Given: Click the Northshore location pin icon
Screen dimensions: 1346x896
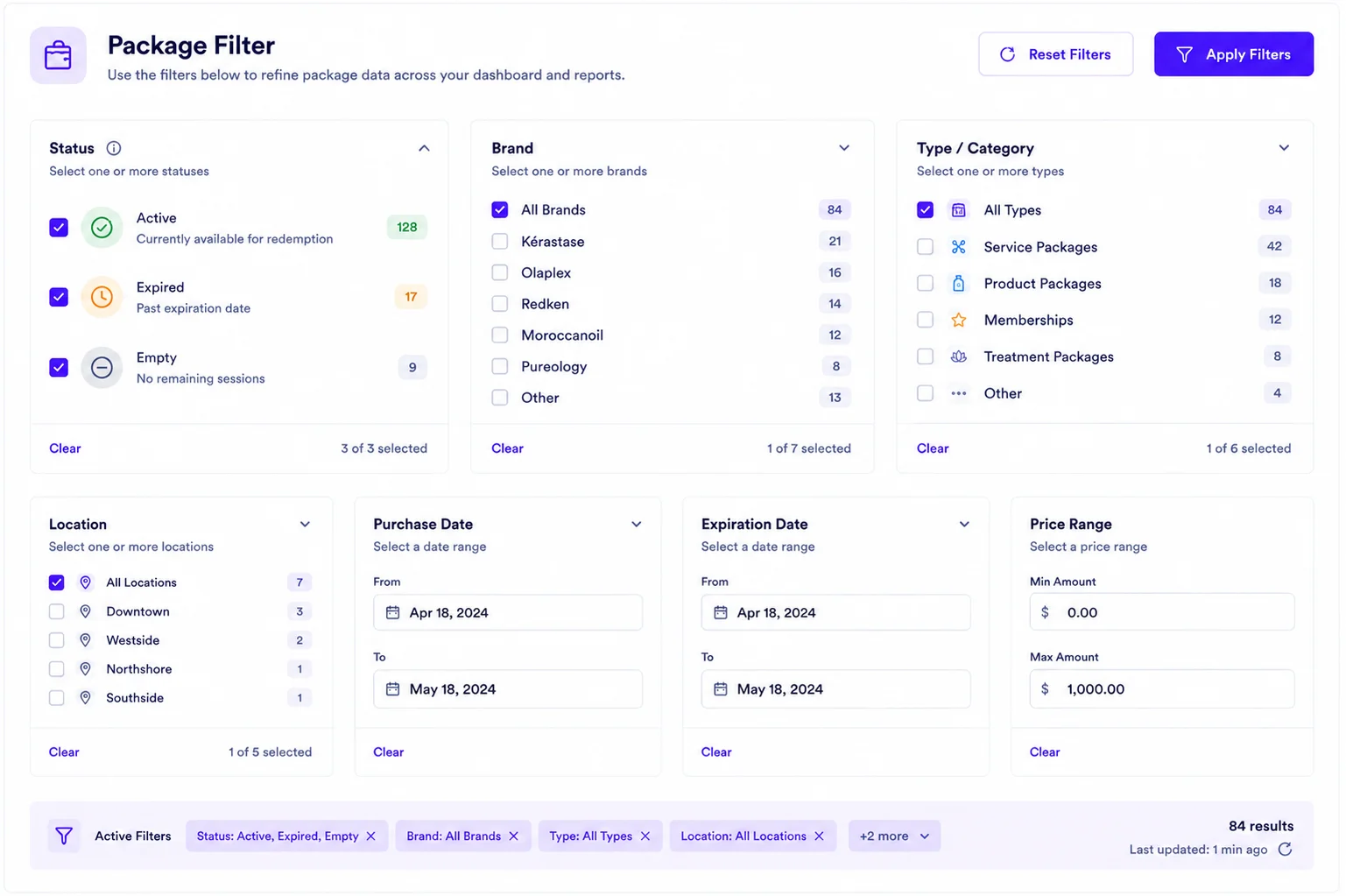Looking at the screenshot, I should point(86,669).
